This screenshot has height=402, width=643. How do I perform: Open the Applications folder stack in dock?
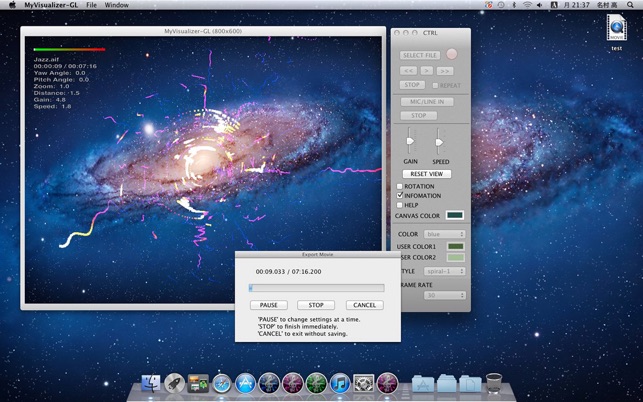[423, 384]
